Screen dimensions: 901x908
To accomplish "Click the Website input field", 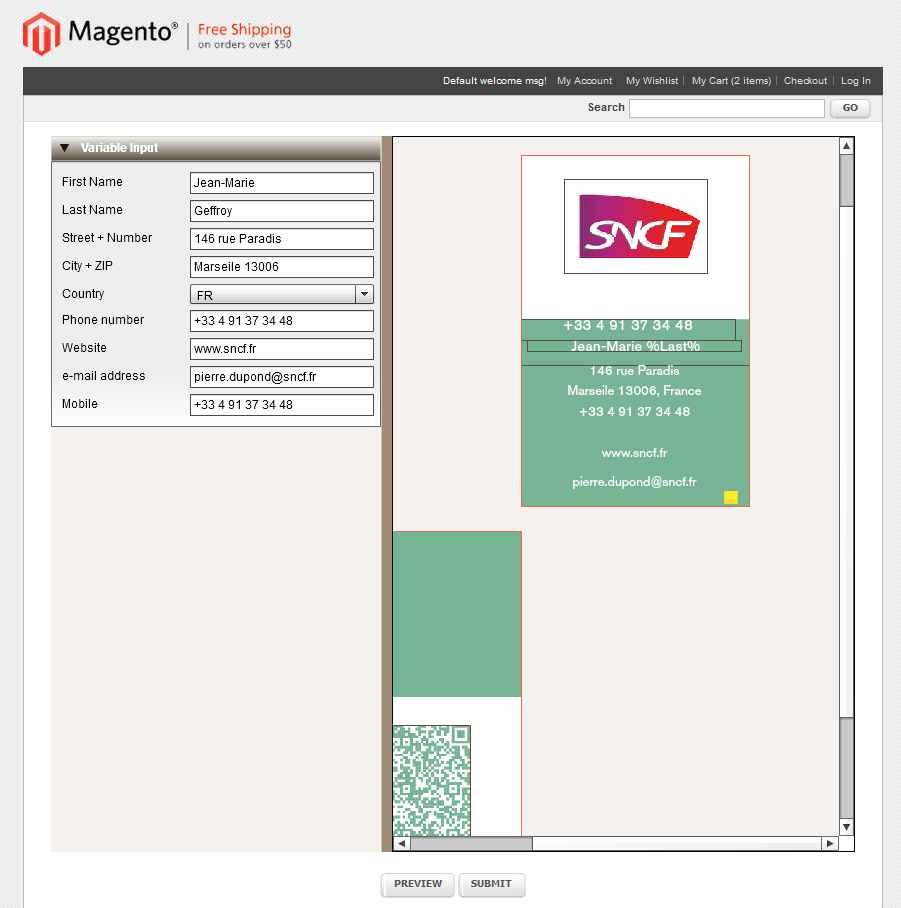I will tap(281, 349).
